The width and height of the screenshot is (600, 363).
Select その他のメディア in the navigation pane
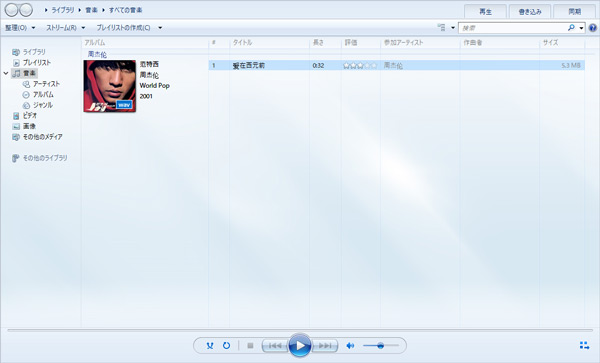click(x=42, y=137)
